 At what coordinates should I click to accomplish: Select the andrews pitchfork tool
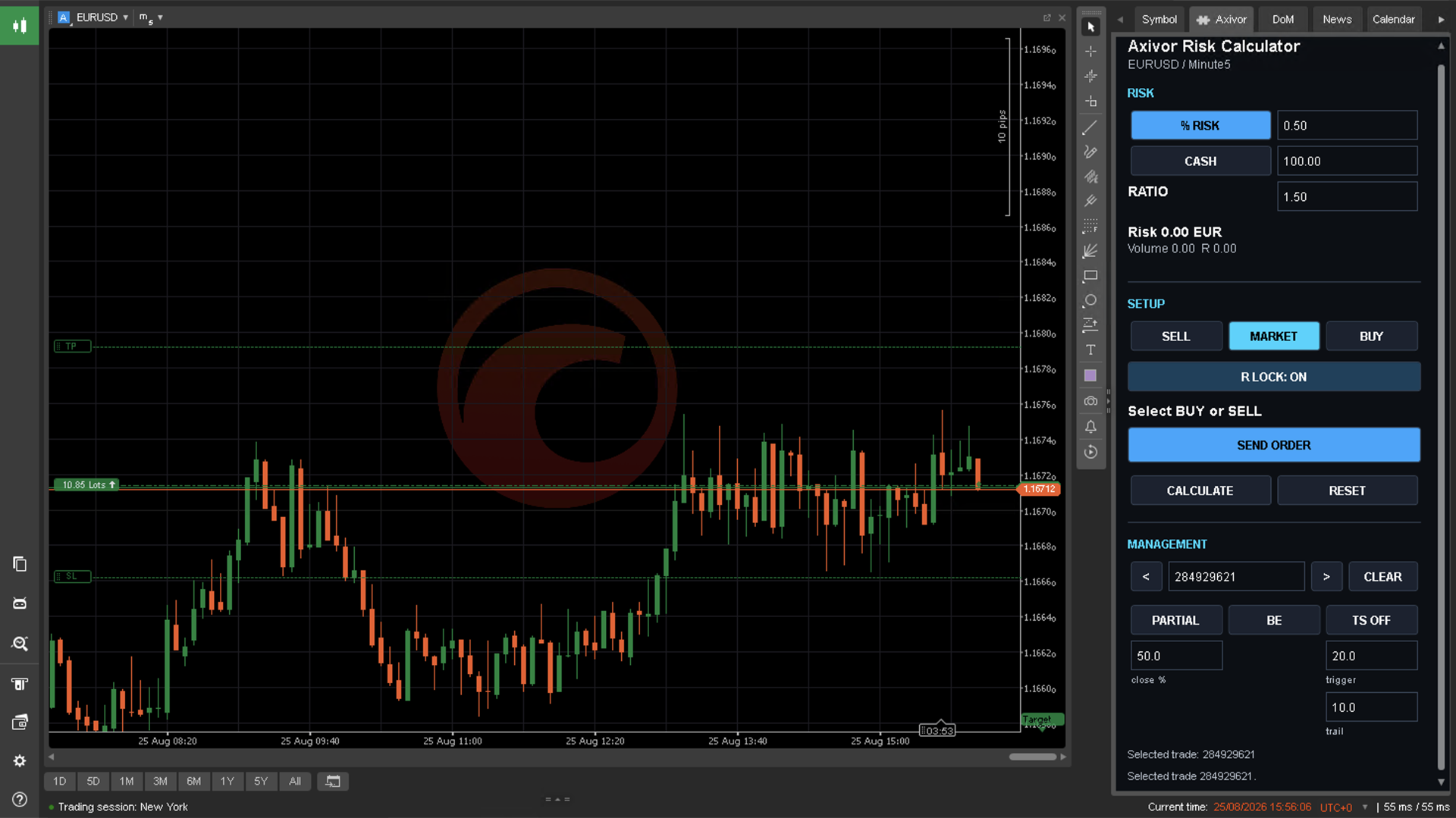click(1090, 201)
